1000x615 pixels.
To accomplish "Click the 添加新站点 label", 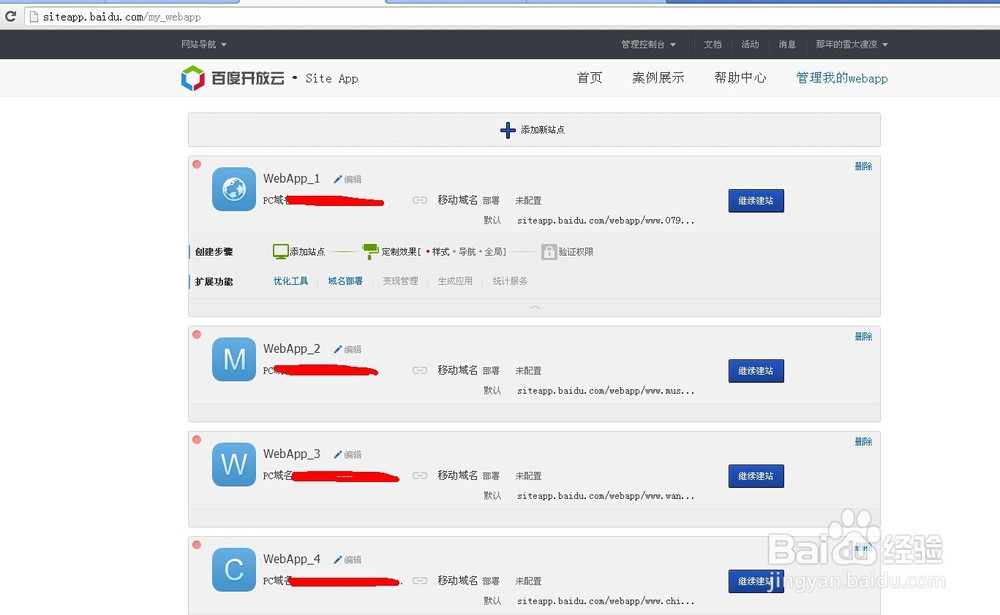I will click(543, 130).
